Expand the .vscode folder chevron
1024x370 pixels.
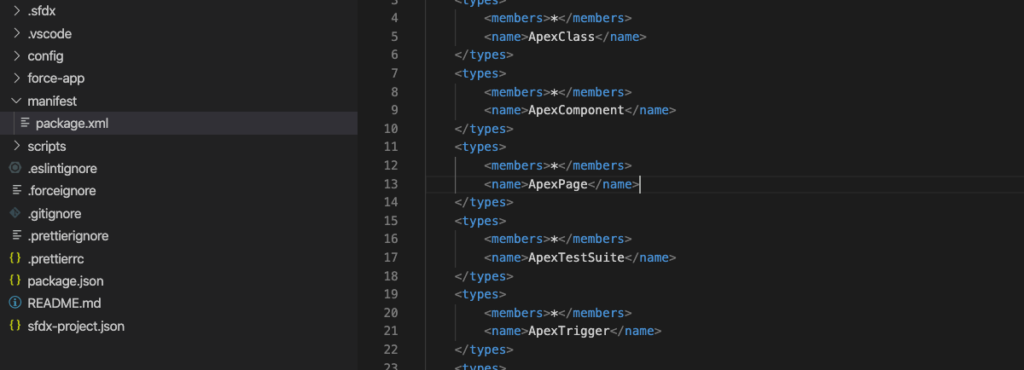click(x=16, y=34)
